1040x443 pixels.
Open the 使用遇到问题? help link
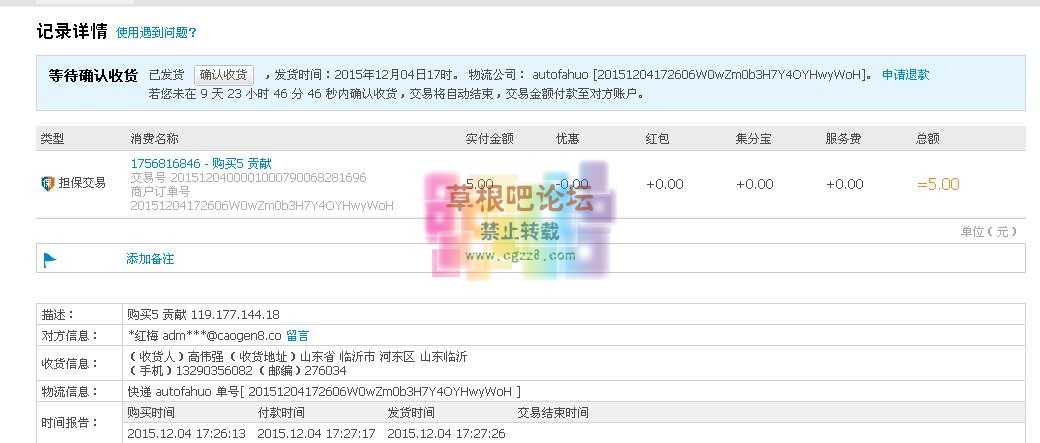click(x=156, y=32)
